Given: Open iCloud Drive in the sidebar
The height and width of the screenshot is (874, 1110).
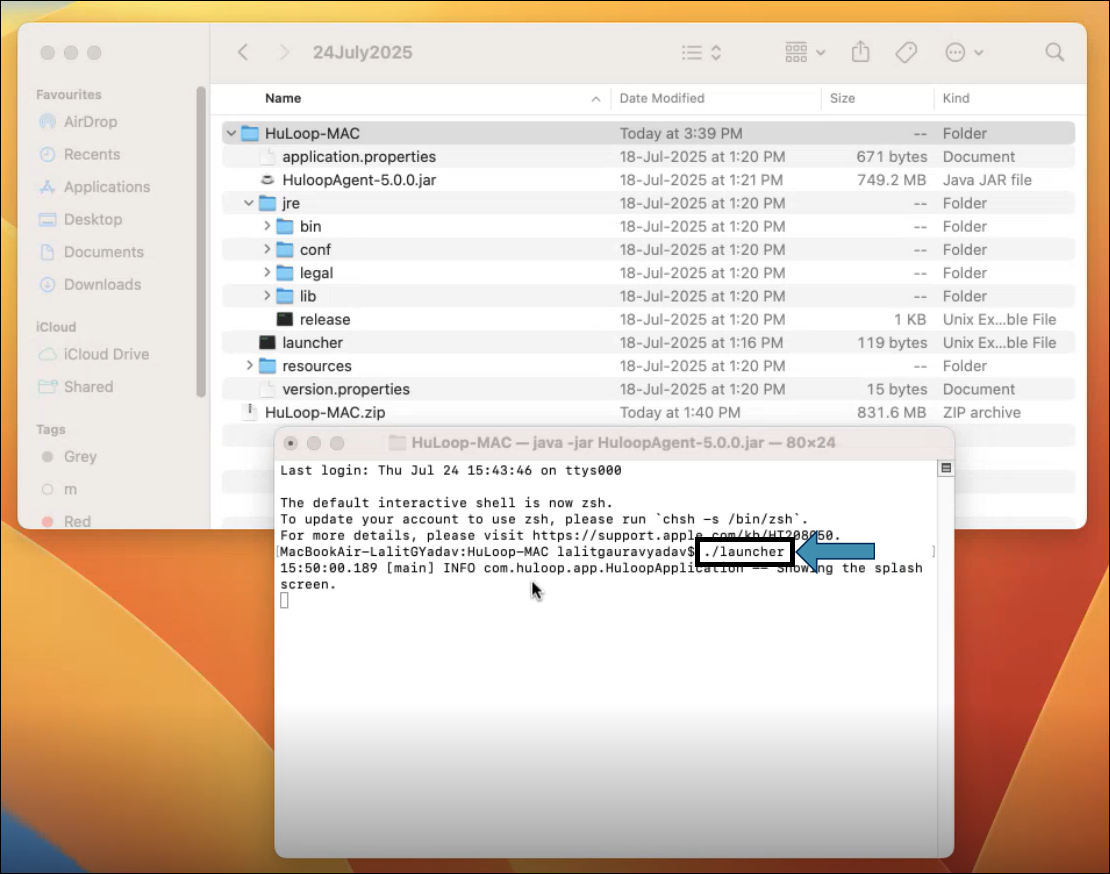Looking at the screenshot, I should point(106,354).
